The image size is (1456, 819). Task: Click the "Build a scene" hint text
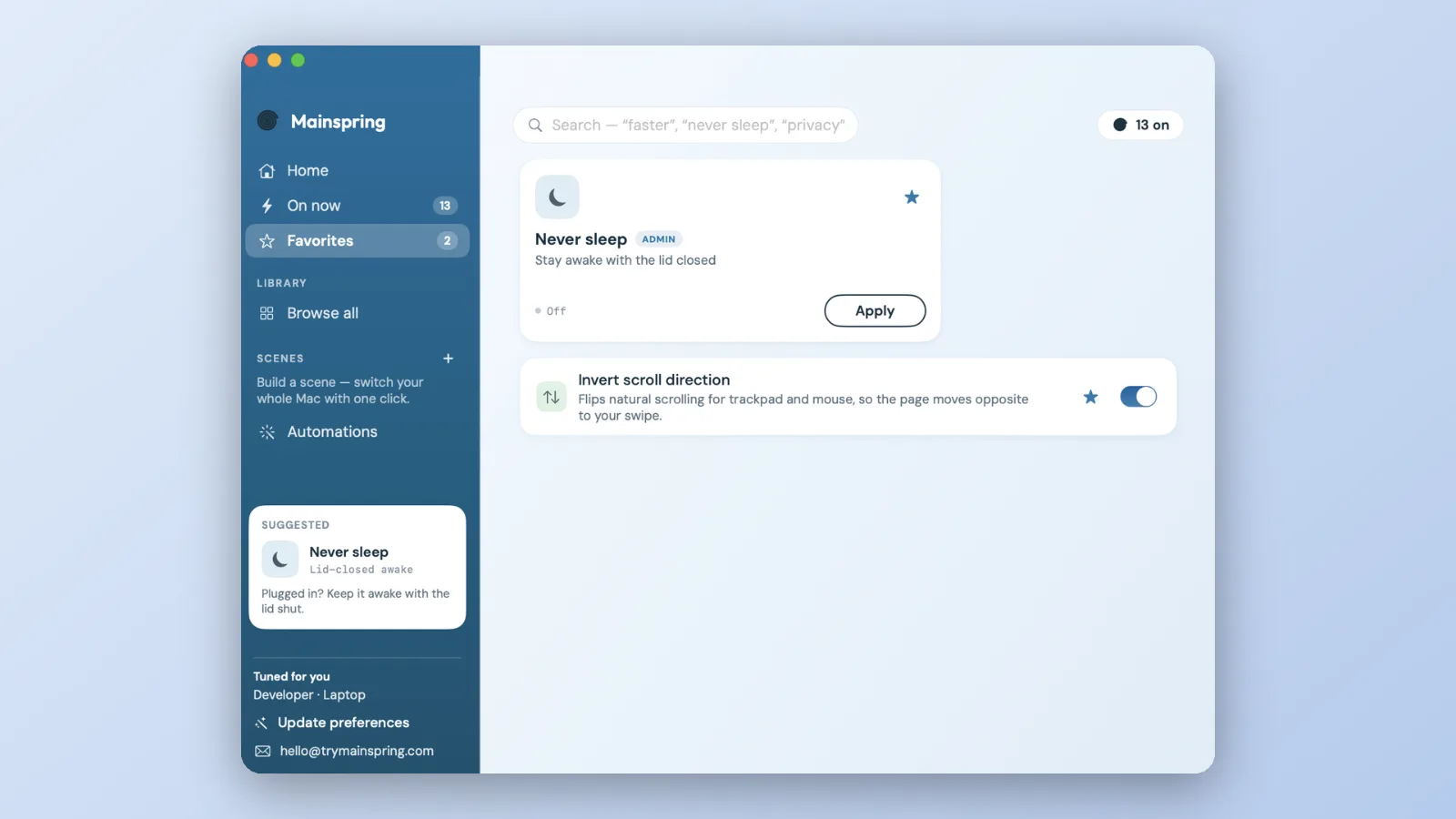click(x=340, y=390)
